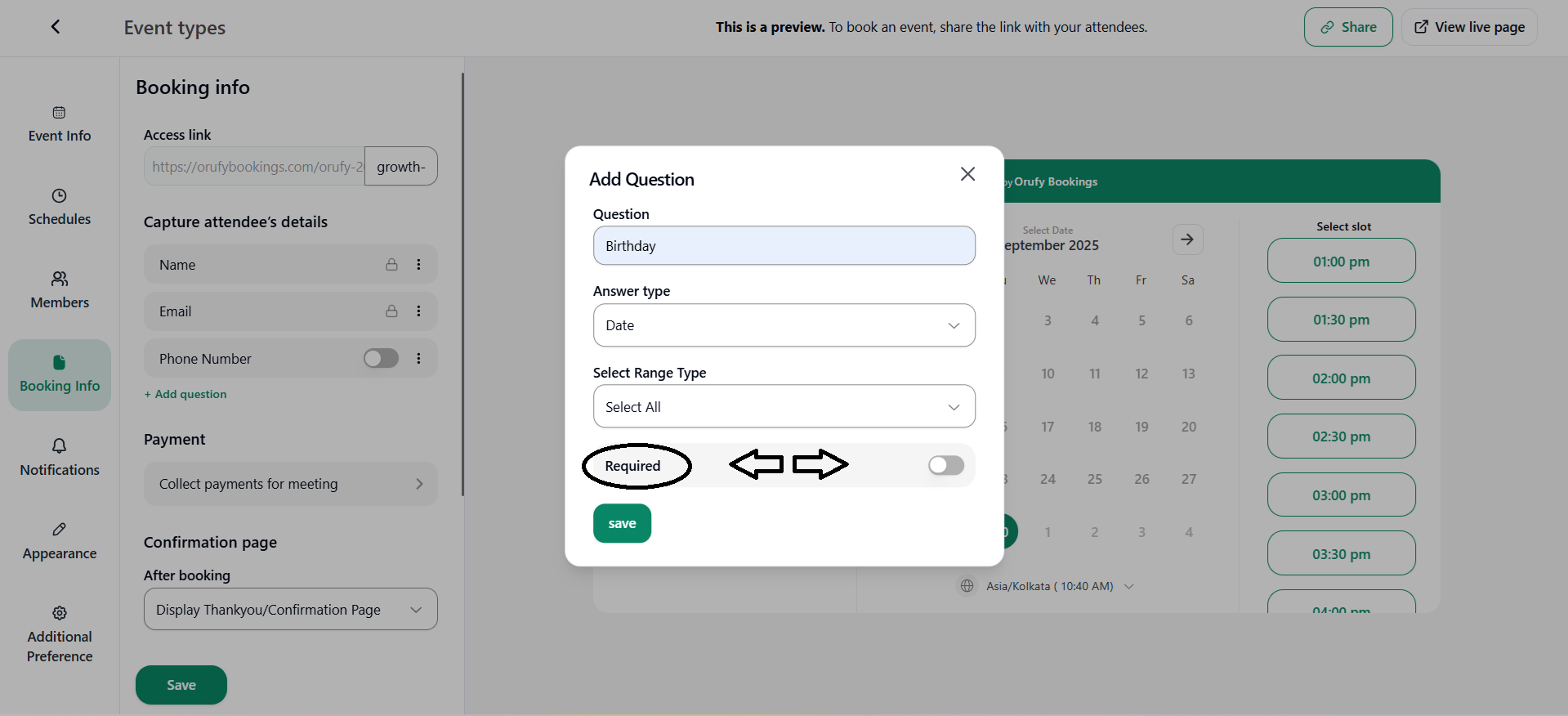This screenshot has width=1568, height=716.
Task: Click the Add question link
Action: click(x=185, y=394)
